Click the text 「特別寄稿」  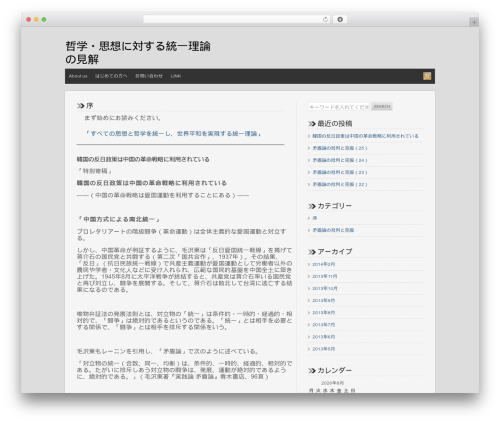[x=95, y=171]
